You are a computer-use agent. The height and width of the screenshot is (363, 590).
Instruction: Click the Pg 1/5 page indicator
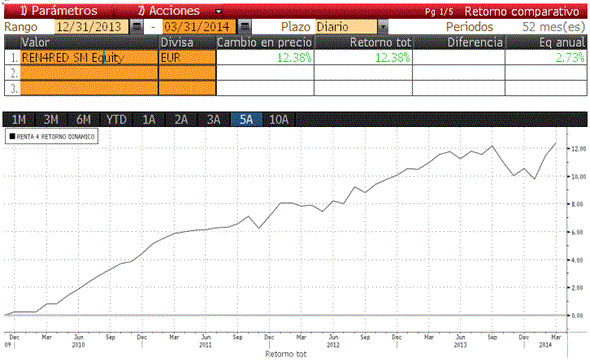point(439,12)
